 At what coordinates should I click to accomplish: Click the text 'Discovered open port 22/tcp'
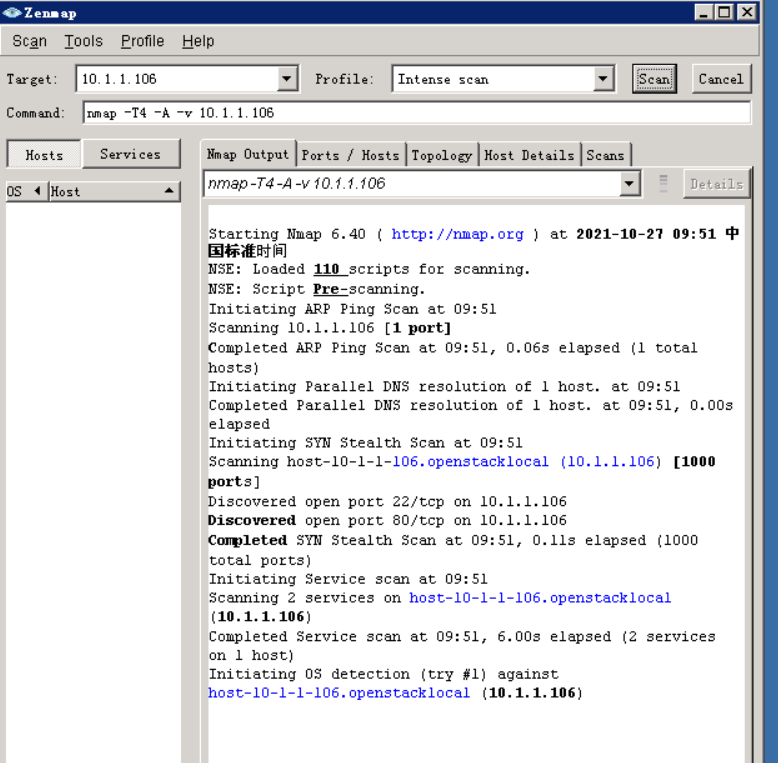[326, 502]
